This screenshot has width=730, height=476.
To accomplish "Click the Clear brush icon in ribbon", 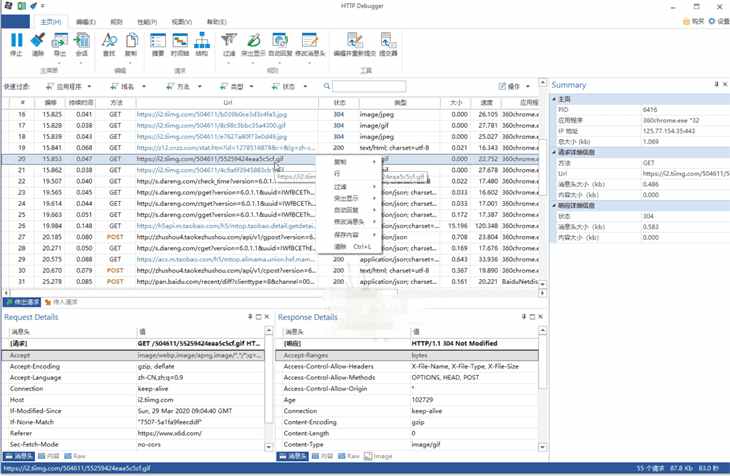I will [38, 41].
